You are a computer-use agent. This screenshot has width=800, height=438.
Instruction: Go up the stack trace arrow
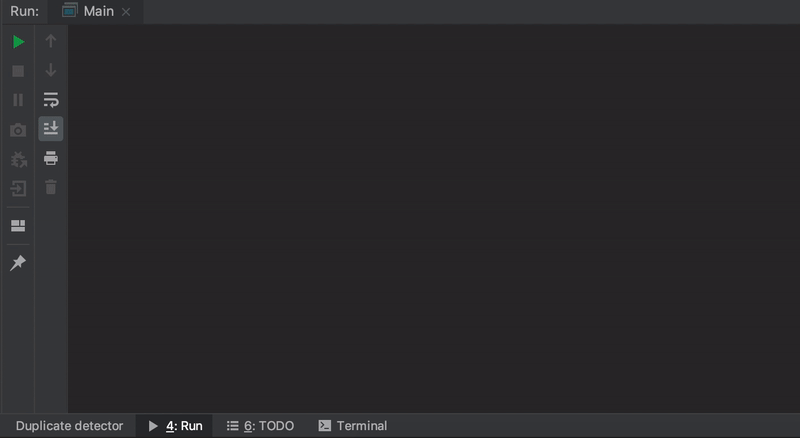point(51,41)
